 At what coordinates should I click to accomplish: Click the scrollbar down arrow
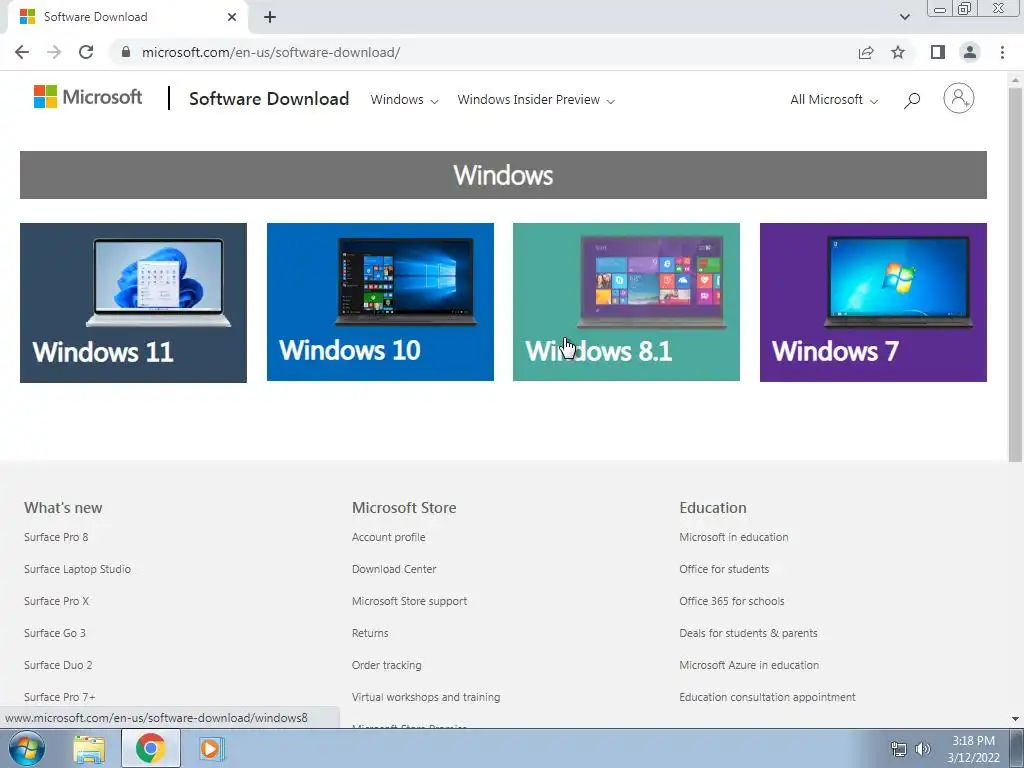click(x=1016, y=719)
